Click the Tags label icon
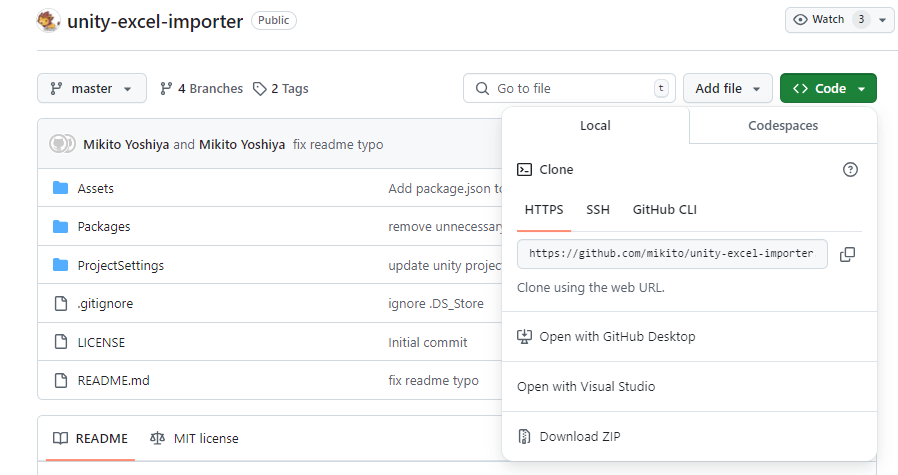The width and height of the screenshot is (898, 475). point(259,88)
